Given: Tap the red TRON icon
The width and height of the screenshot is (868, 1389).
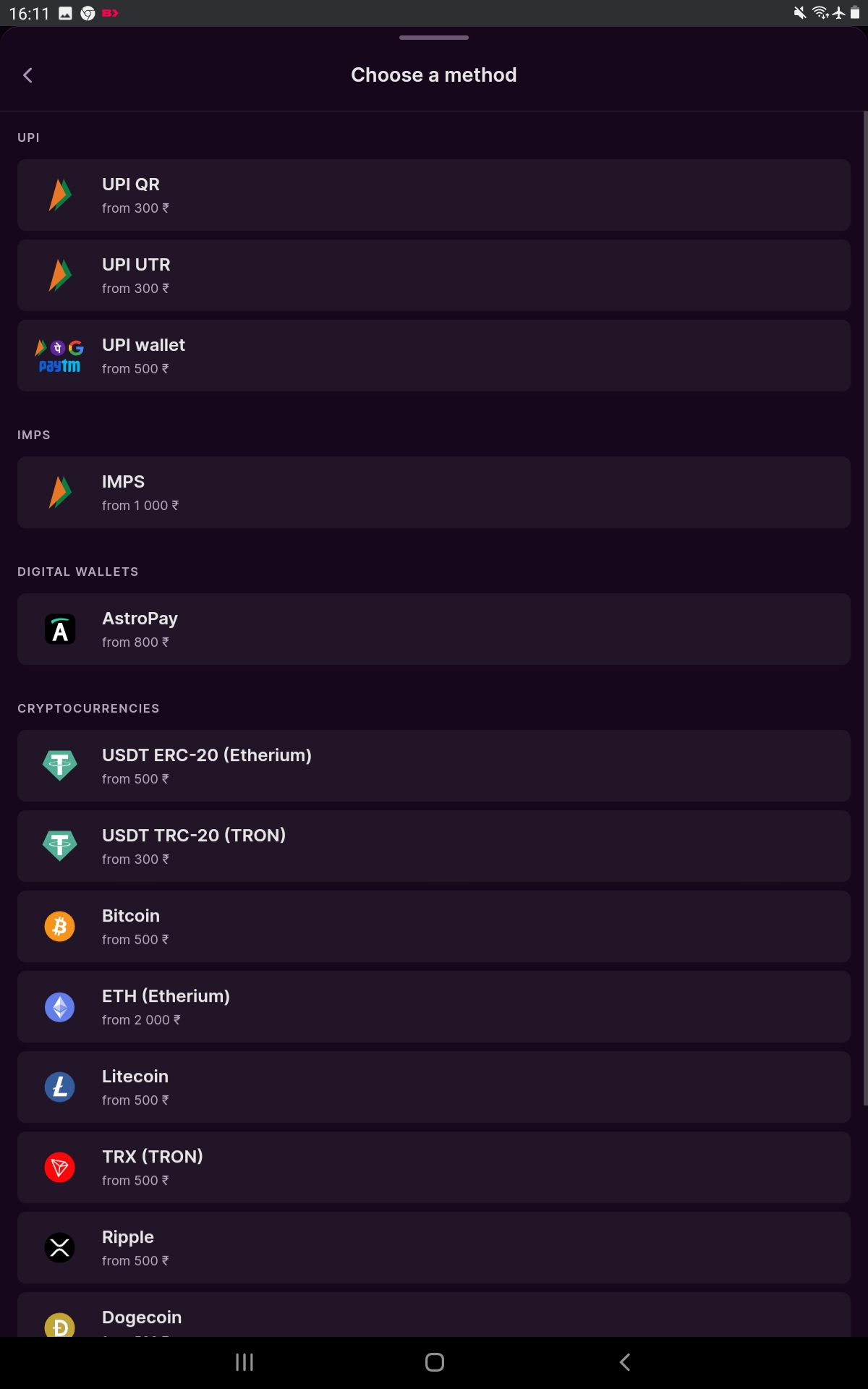Looking at the screenshot, I should click(x=60, y=1167).
